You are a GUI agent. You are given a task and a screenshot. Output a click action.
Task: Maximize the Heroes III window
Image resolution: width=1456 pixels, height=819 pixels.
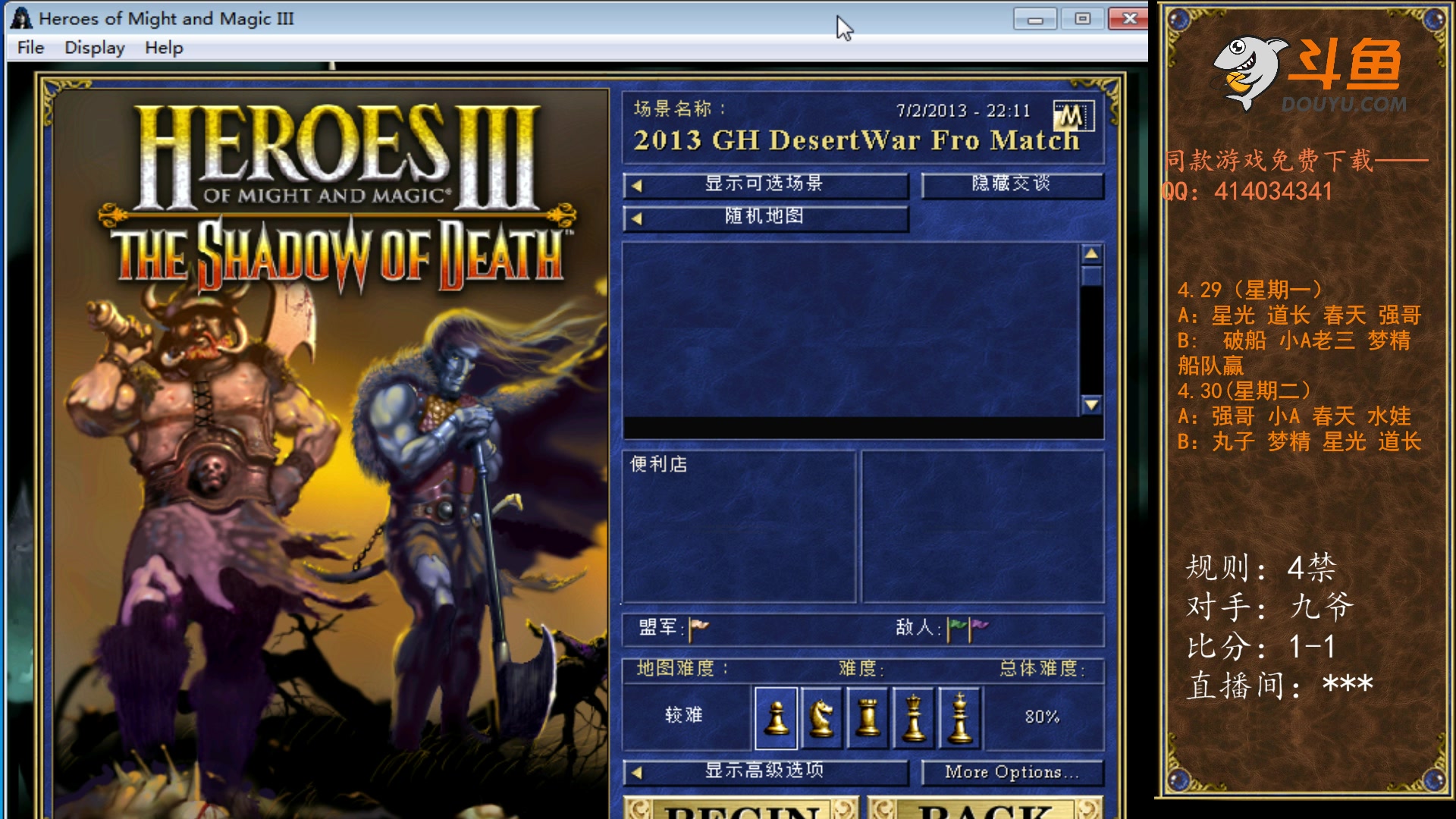1082,19
